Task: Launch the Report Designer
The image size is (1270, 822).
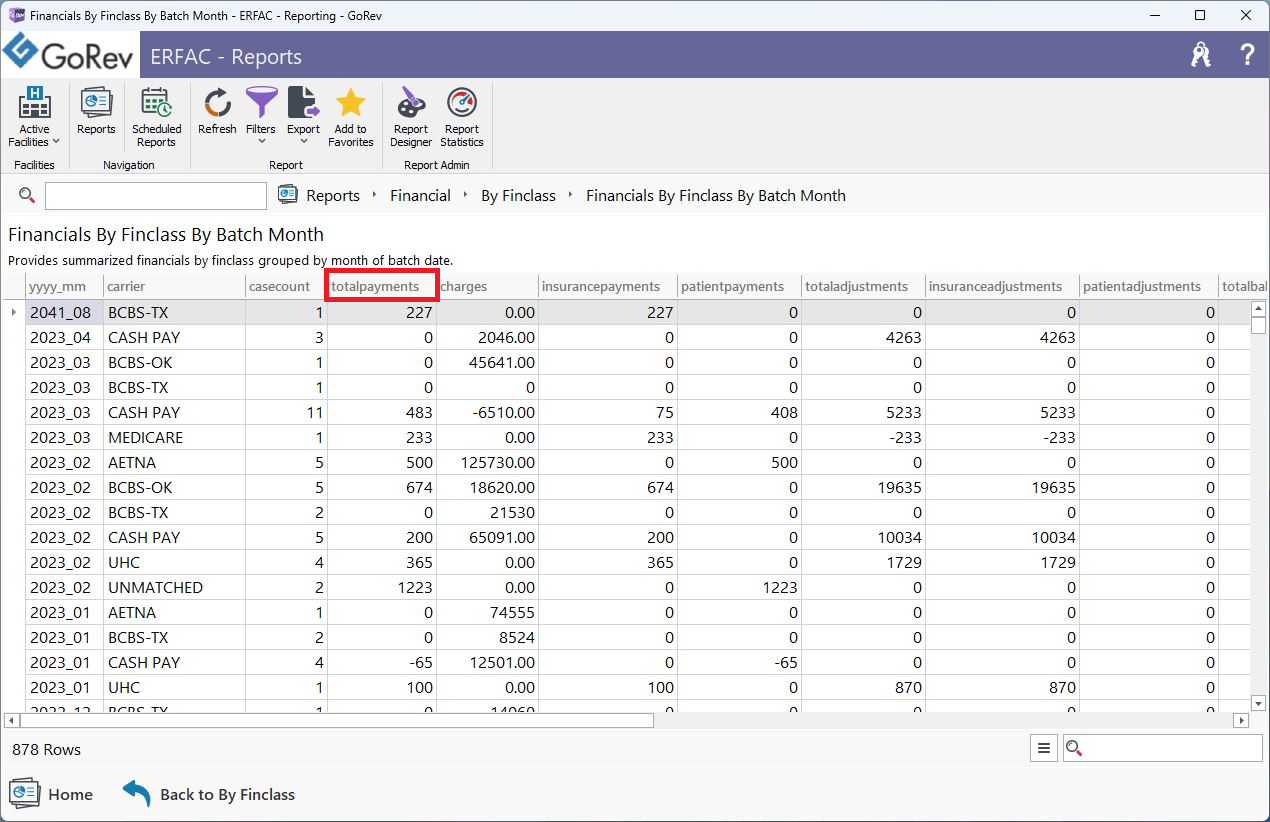Action: tap(411, 117)
